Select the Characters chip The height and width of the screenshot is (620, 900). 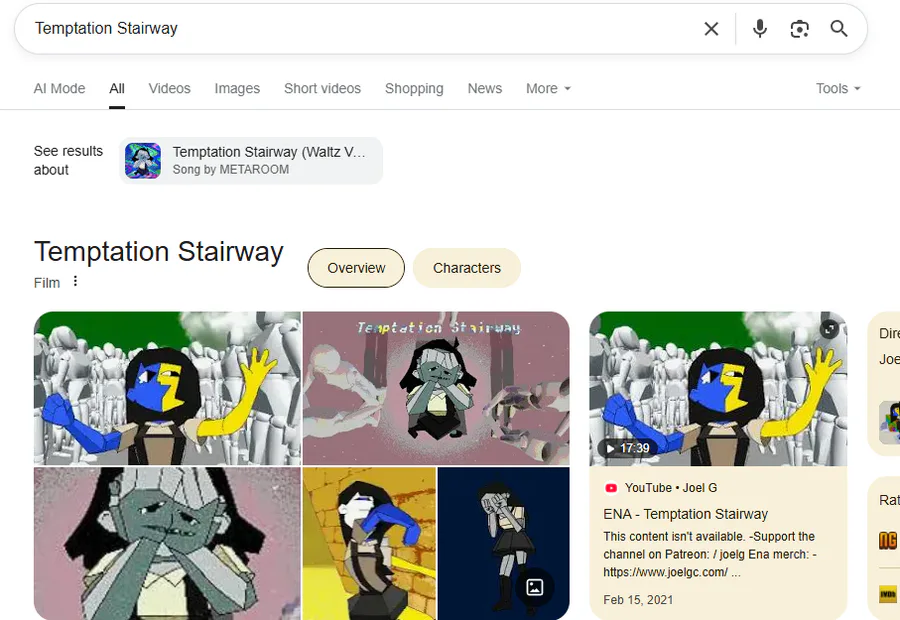point(467,268)
